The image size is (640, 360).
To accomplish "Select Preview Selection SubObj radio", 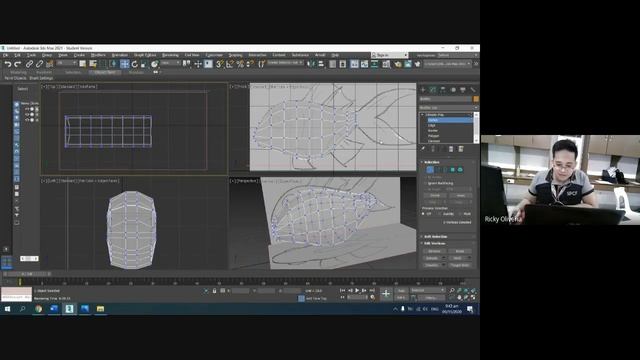I will (440, 214).
